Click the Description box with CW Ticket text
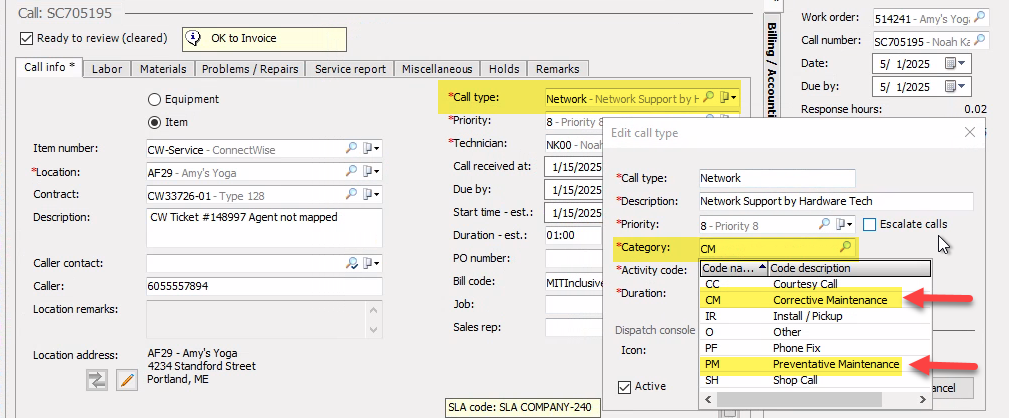The image size is (1009, 418). 264,228
